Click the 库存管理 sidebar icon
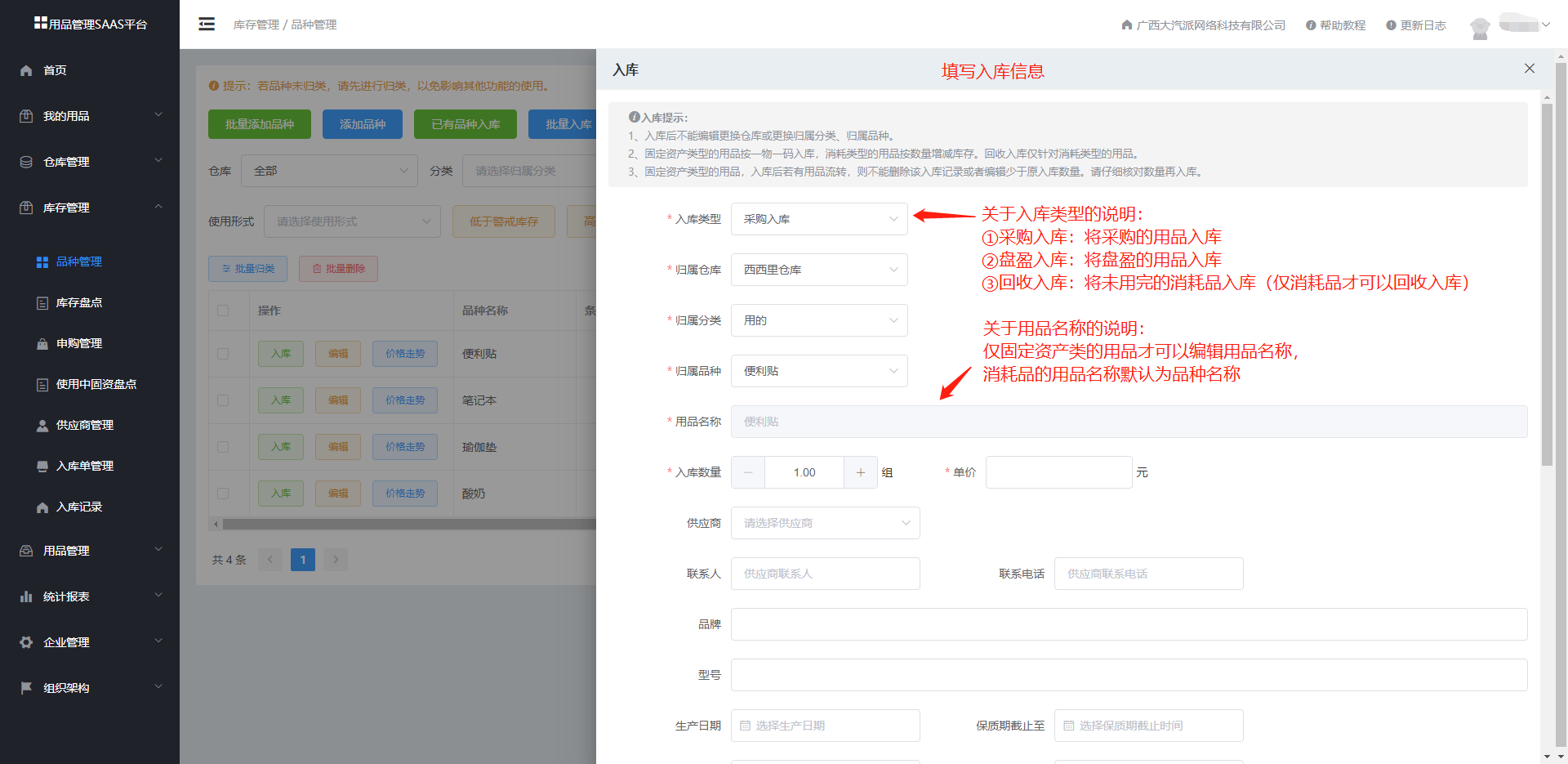The image size is (1568, 764). click(x=26, y=208)
